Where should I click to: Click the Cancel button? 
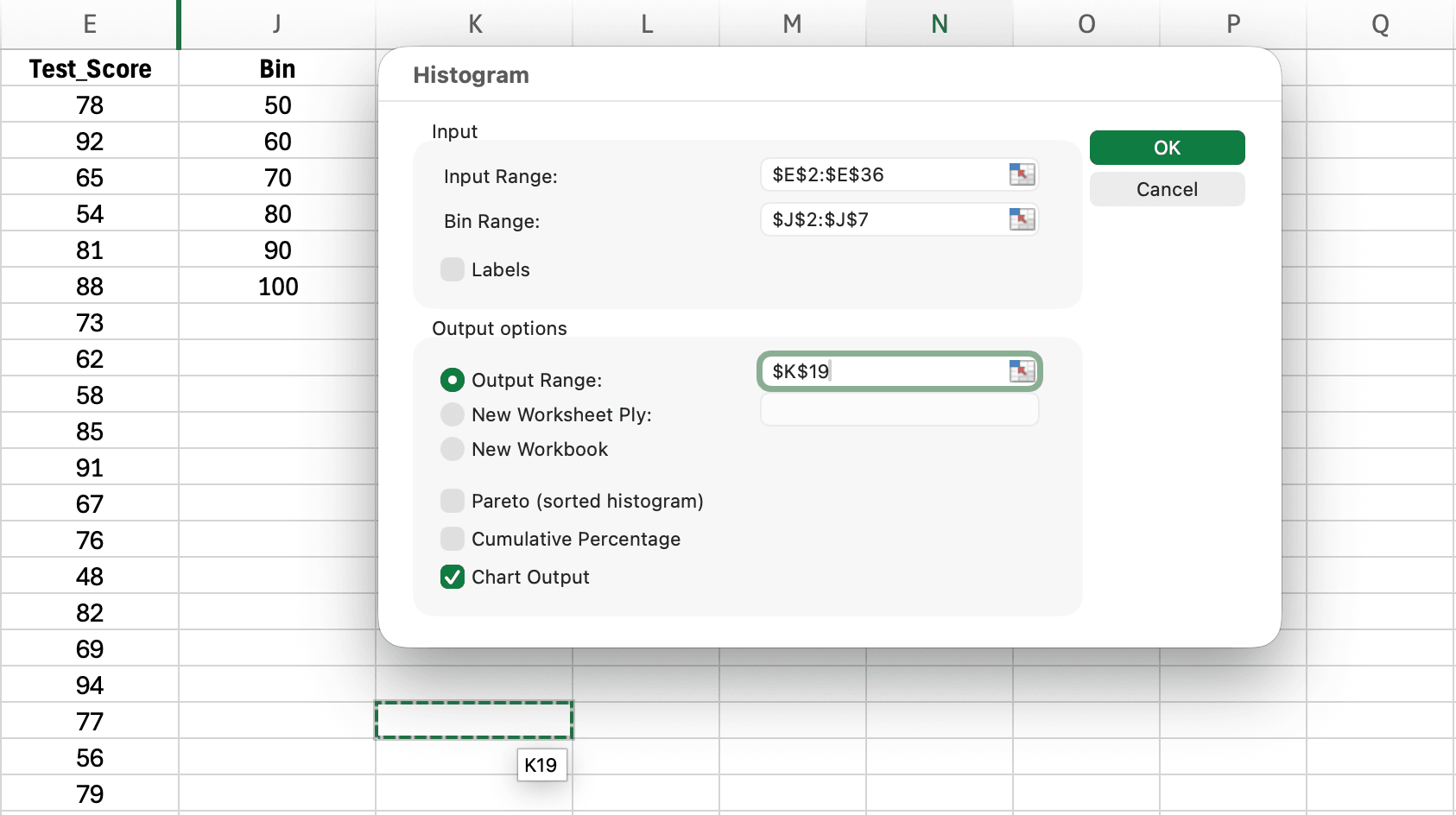1167,189
